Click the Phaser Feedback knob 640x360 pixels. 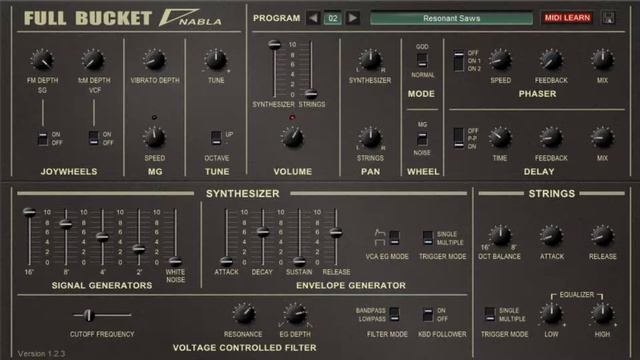pos(551,60)
